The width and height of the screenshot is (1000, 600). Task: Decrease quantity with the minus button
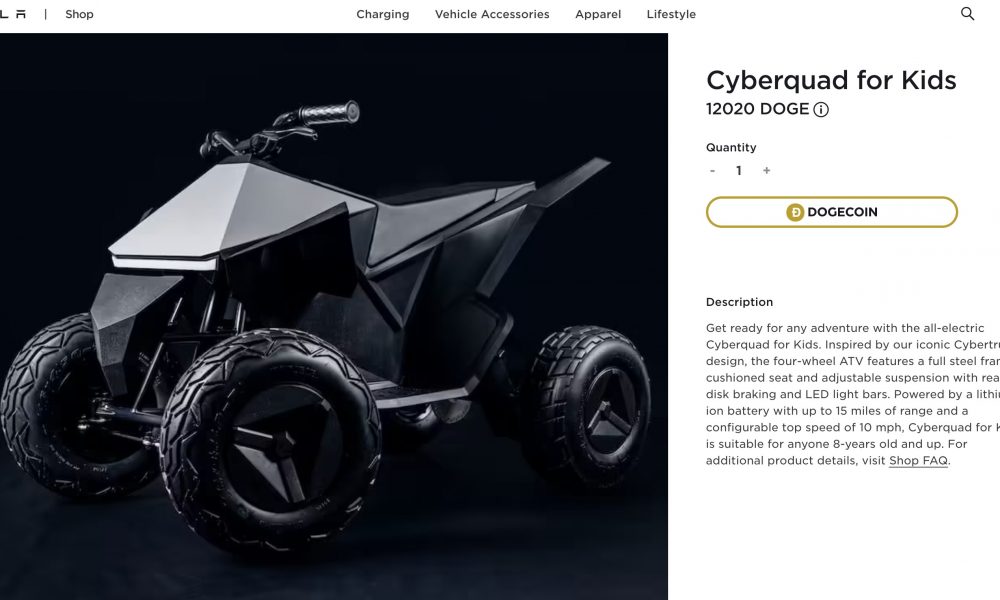coord(712,171)
